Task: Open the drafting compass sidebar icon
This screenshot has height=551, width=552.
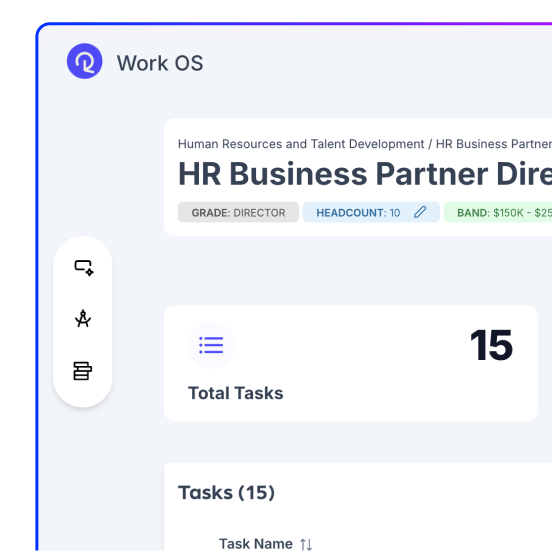Action: tap(83, 319)
